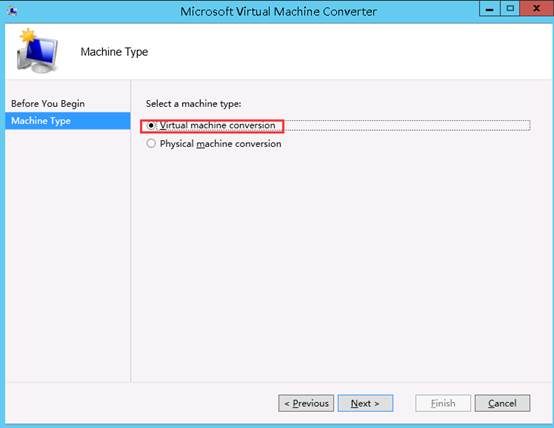Close the Virtual Machine Converter window
Screen dimensions: 554x428
pos(536,9)
